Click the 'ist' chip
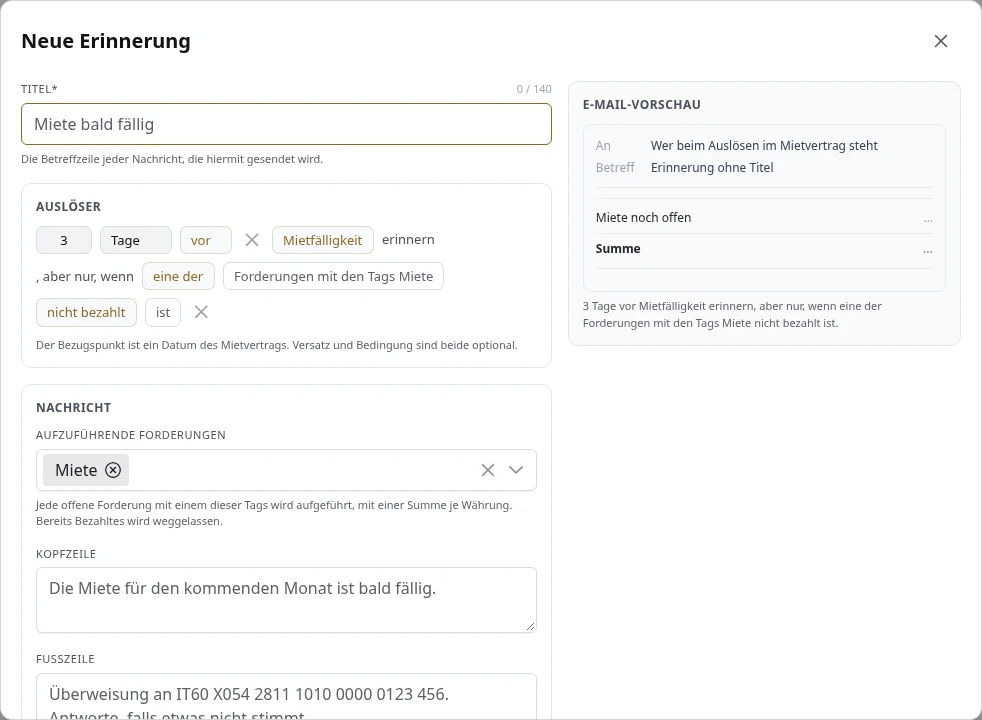Image resolution: width=982 pixels, height=720 pixels. (163, 312)
